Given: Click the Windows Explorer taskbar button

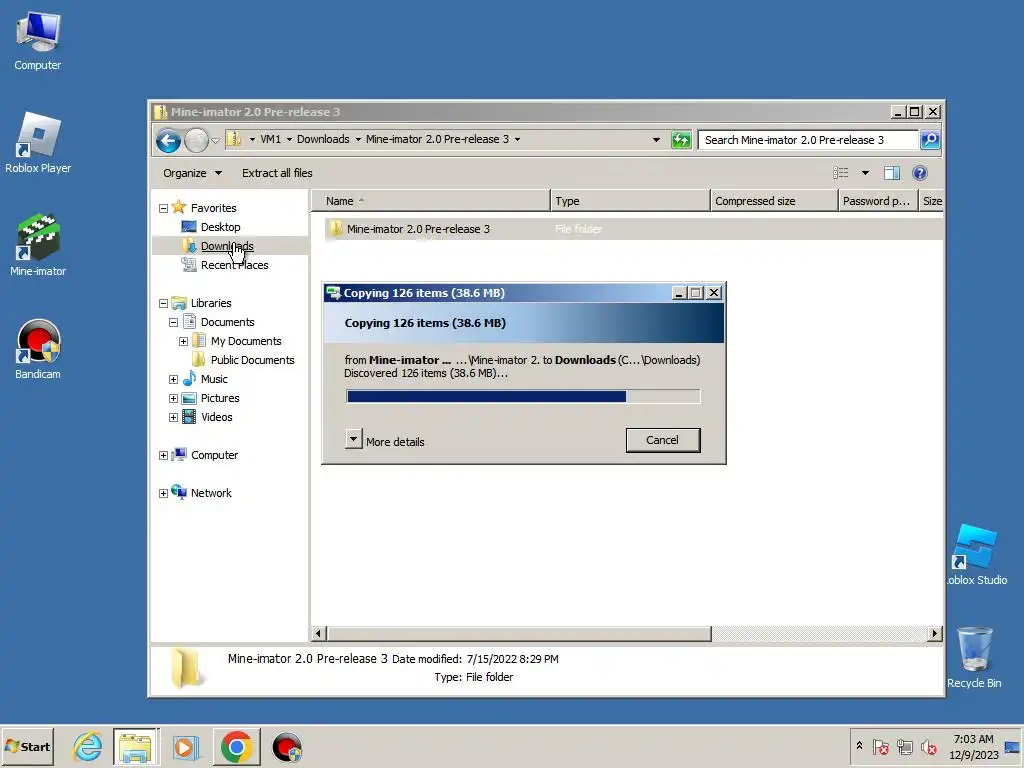Looking at the screenshot, I should coord(135,746).
